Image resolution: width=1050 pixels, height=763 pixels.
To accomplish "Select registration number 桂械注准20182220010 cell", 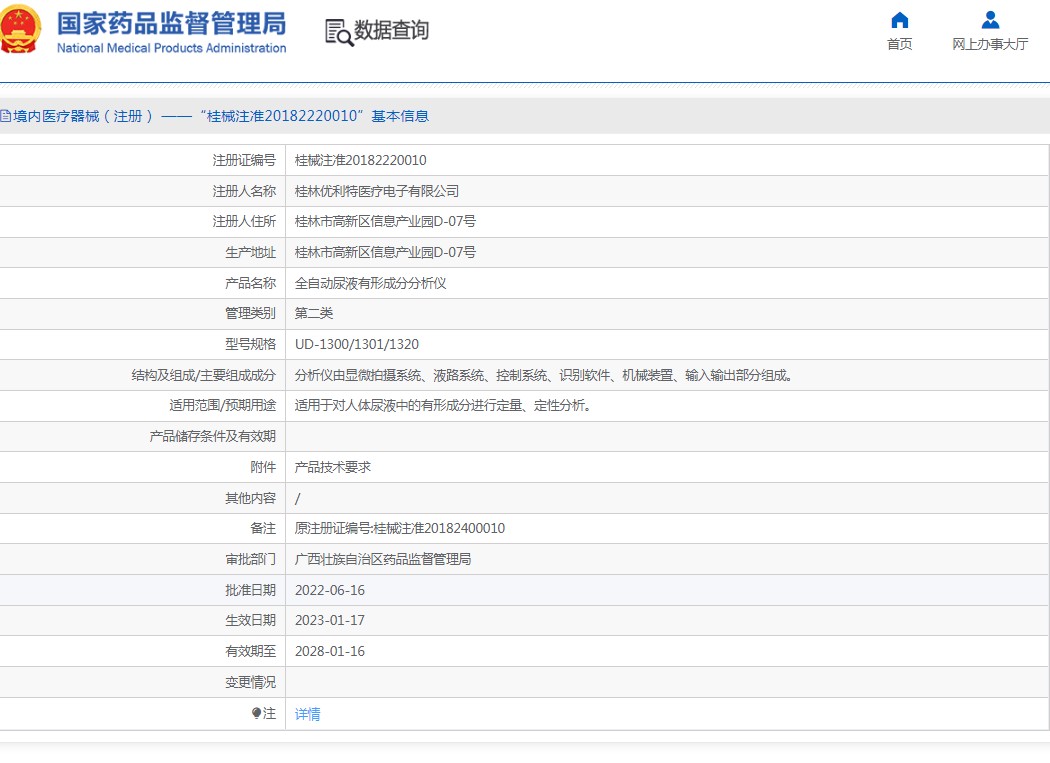I will pyautogui.click(x=360, y=160).
